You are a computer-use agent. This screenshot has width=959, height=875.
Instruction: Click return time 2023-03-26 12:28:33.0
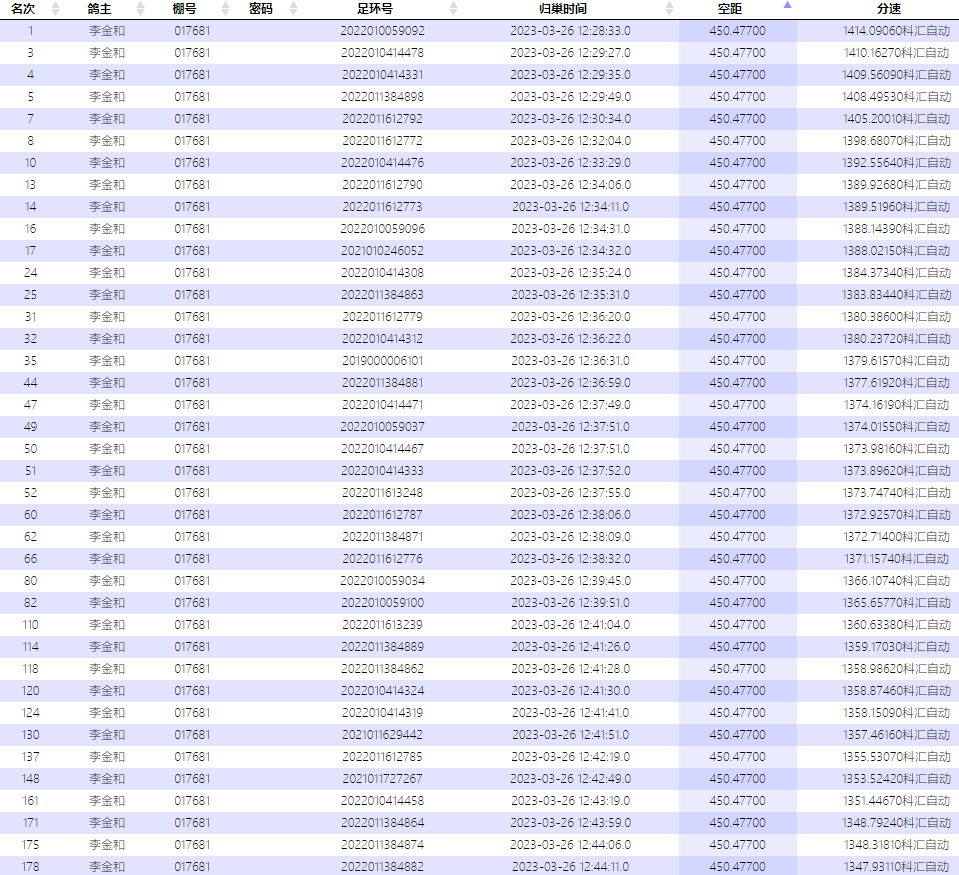pyautogui.click(x=570, y=31)
